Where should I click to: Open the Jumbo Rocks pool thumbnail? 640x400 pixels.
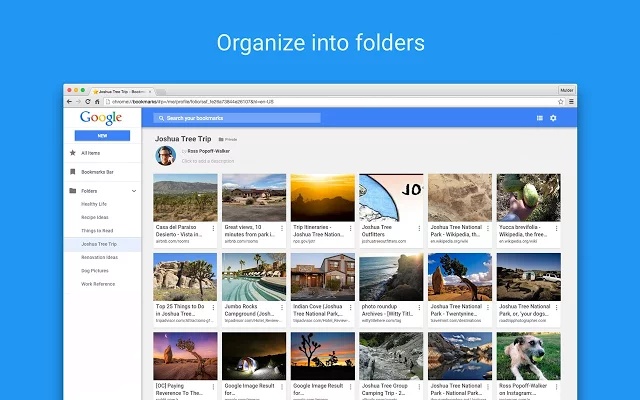pos(254,277)
